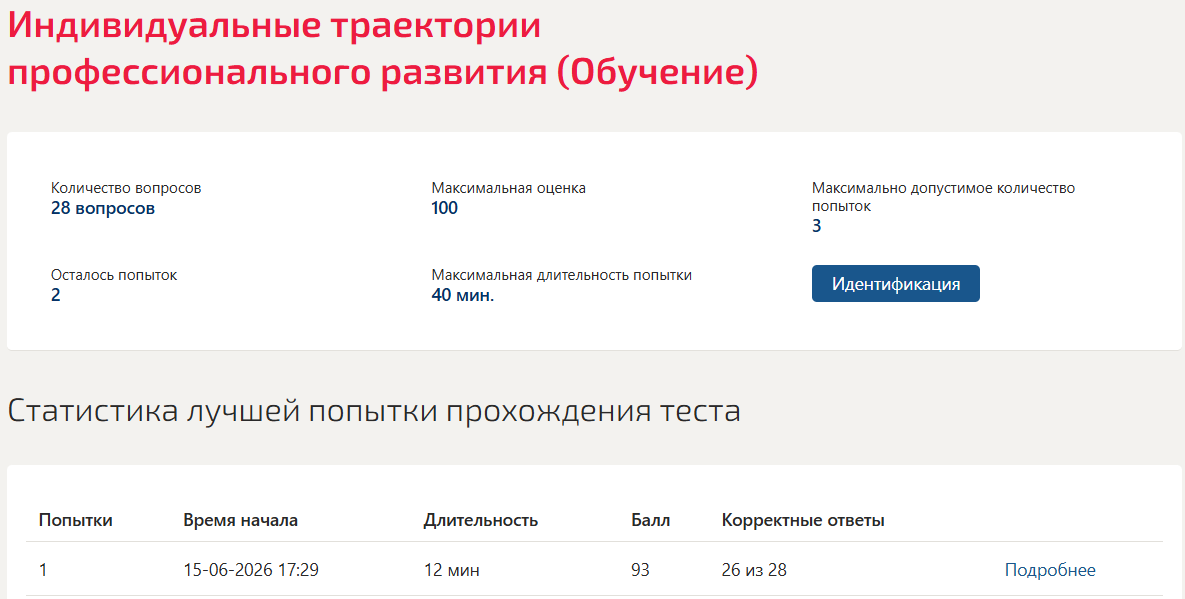Click the Длительность column header
1185x599 pixels.
[x=481, y=520]
